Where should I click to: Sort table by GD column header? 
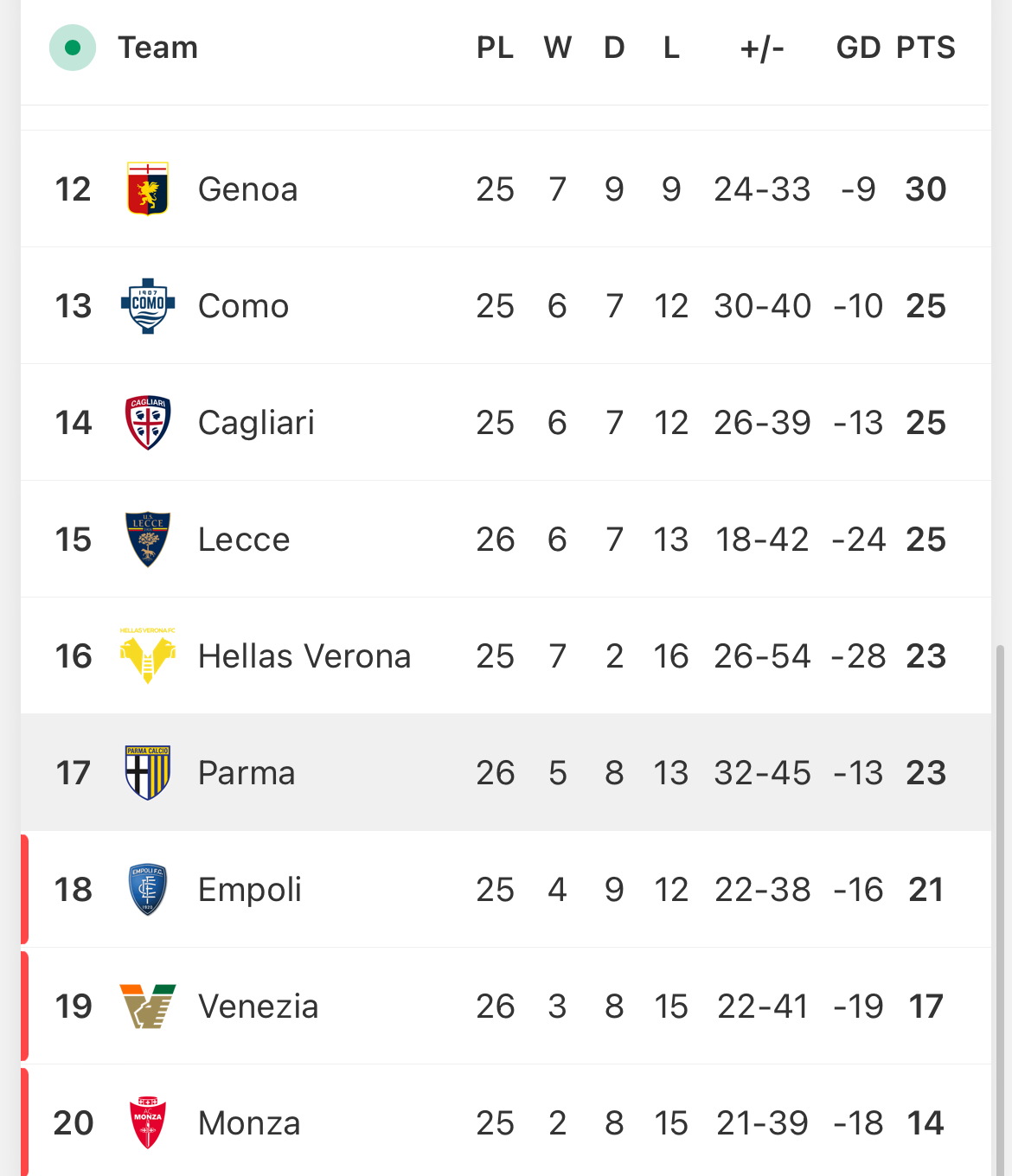pyautogui.click(x=858, y=48)
